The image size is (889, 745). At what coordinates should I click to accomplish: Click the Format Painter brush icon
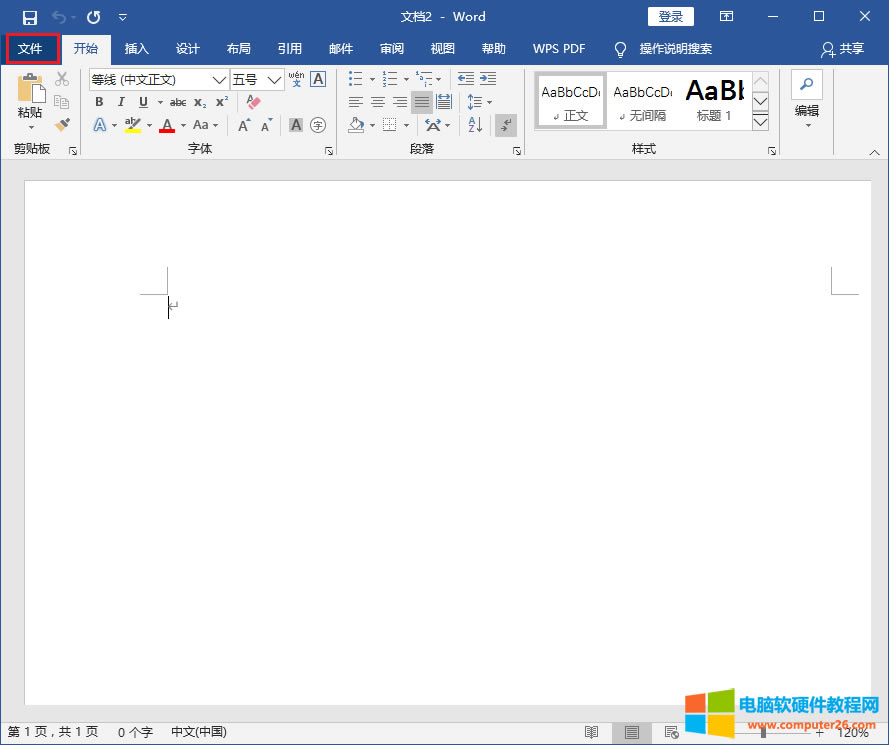click(x=62, y=125)
